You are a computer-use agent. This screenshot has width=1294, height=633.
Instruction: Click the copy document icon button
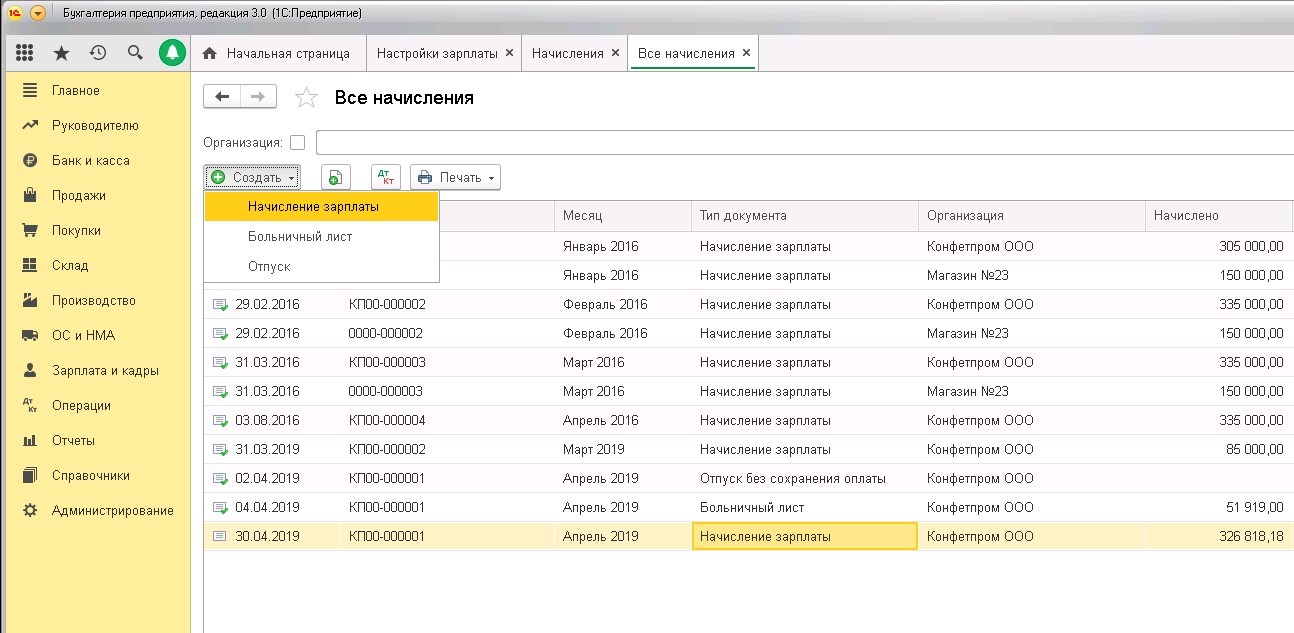coord(335,177)
